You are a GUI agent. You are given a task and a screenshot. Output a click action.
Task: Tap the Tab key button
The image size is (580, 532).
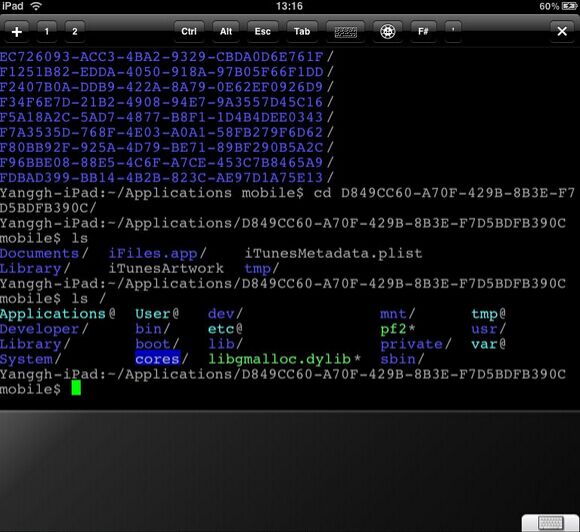coord(302,32)
